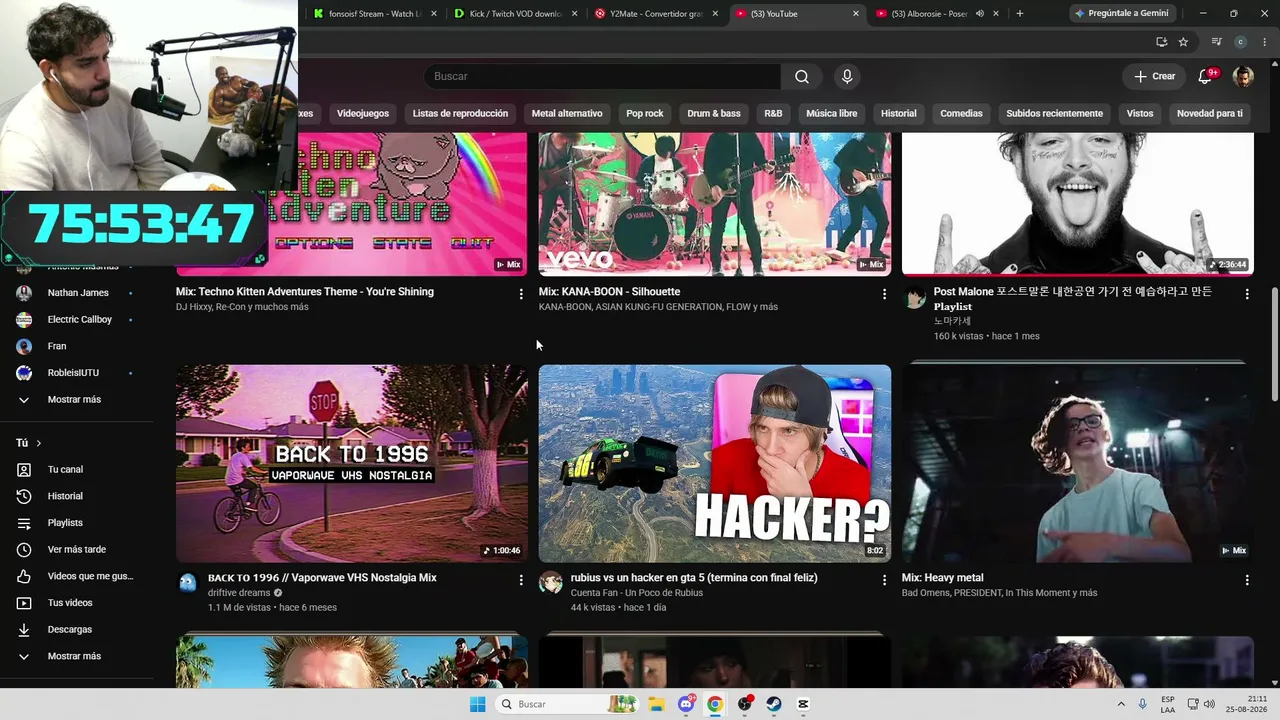The width and height of the screenshot is (1280, 720).
Task: Select the Novedad para ti chip
Action: [1210, 114]
